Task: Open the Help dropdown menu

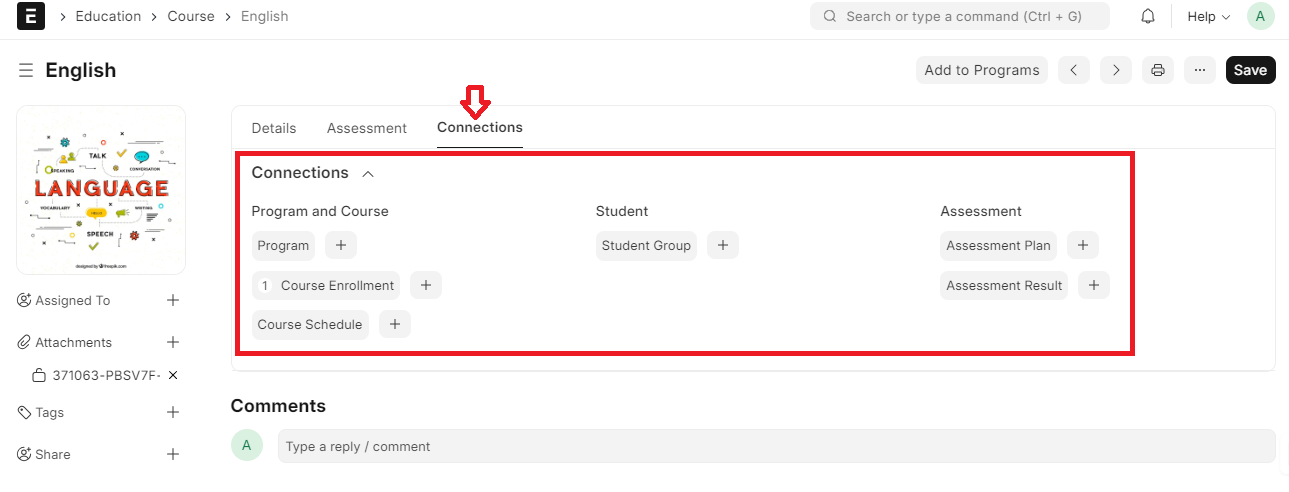Action: pyautogui.click(x=1208, y=17)
